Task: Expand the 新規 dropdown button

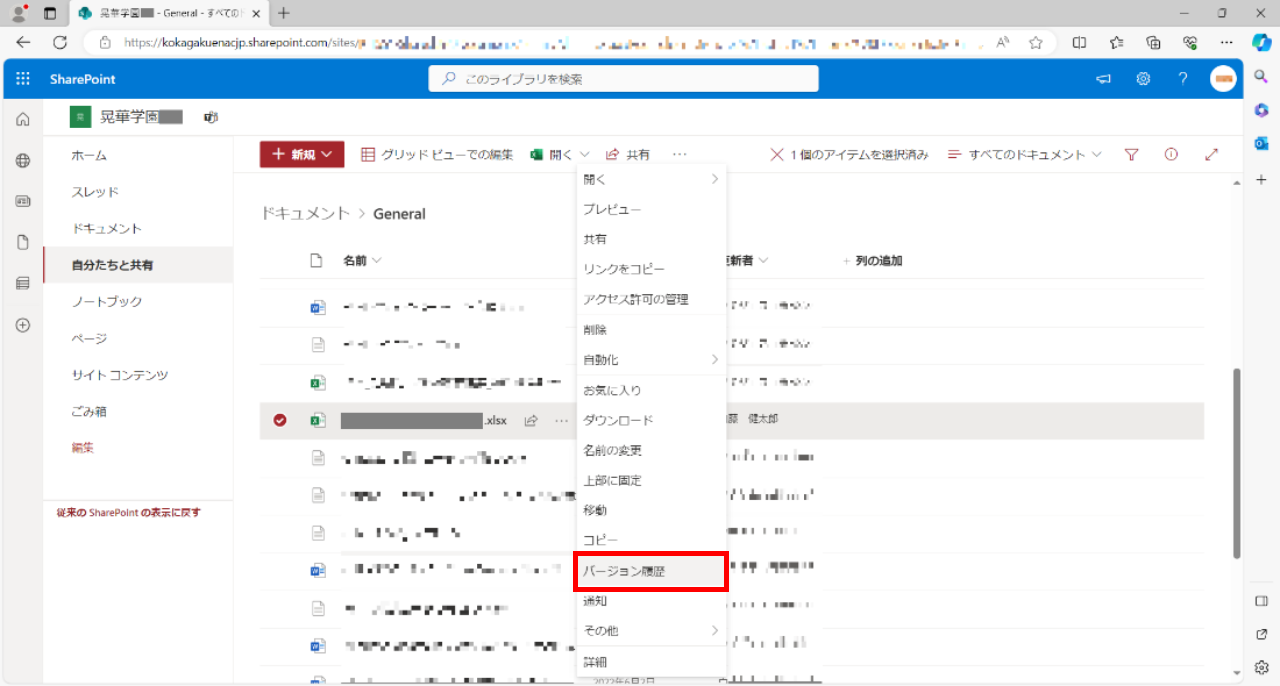Action: (302, 155)
